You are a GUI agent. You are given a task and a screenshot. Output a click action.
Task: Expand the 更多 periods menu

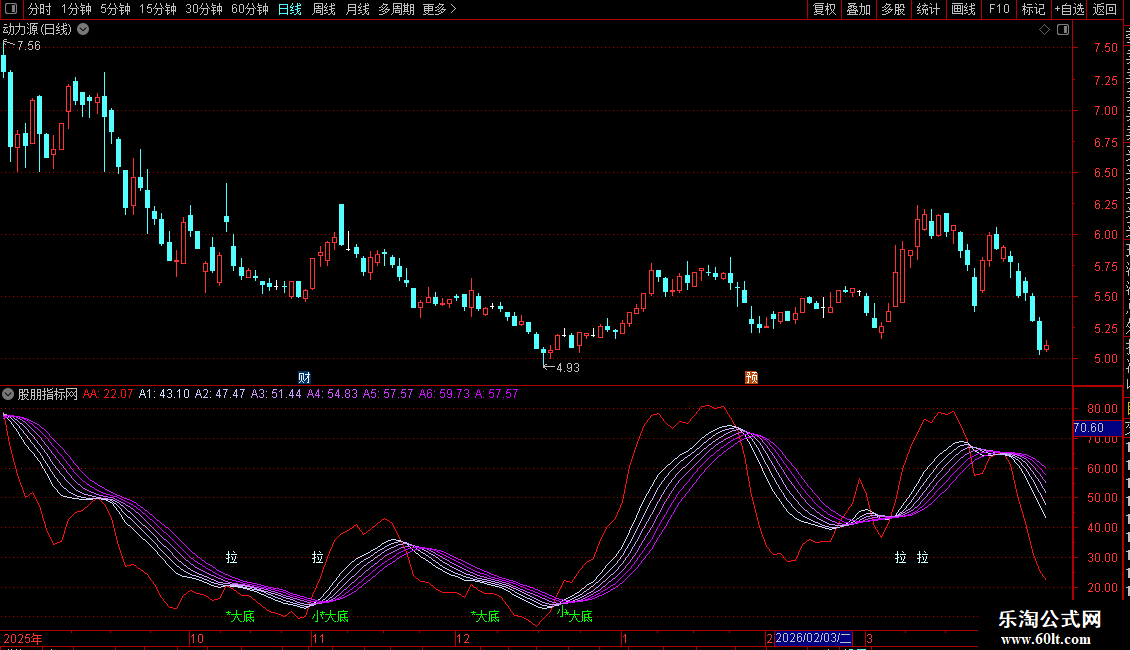tap(439, 9)
